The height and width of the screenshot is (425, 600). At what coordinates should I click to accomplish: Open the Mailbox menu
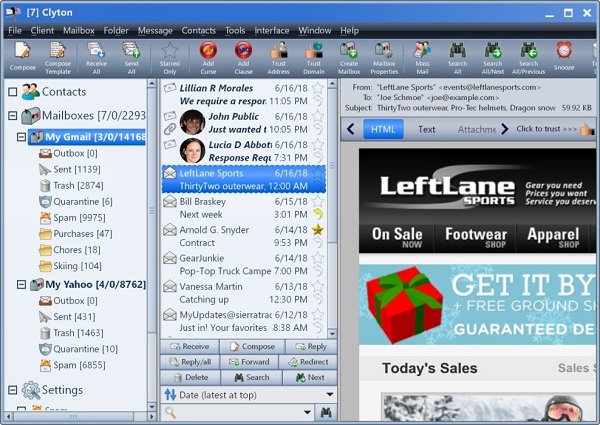pos(79,31)
